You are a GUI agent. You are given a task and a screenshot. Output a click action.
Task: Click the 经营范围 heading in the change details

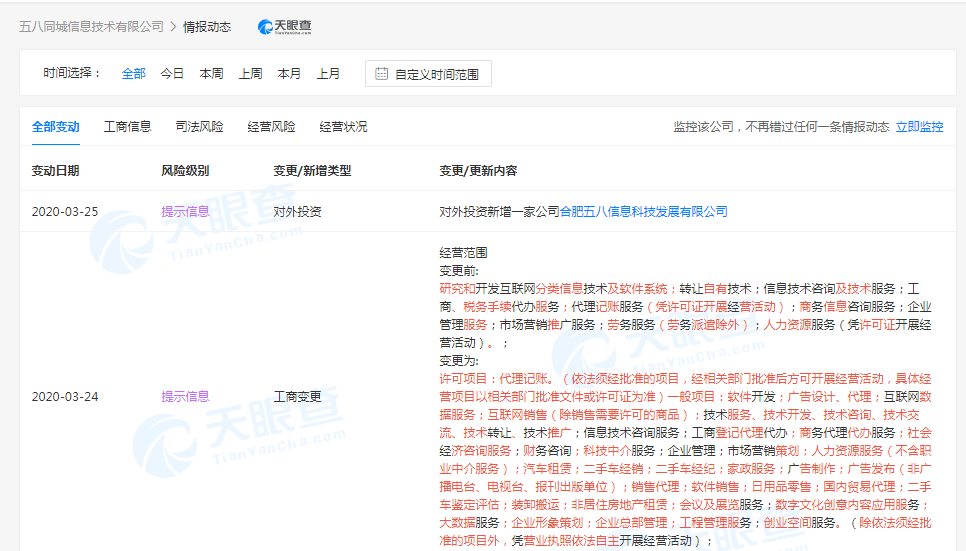click(463, 253)
